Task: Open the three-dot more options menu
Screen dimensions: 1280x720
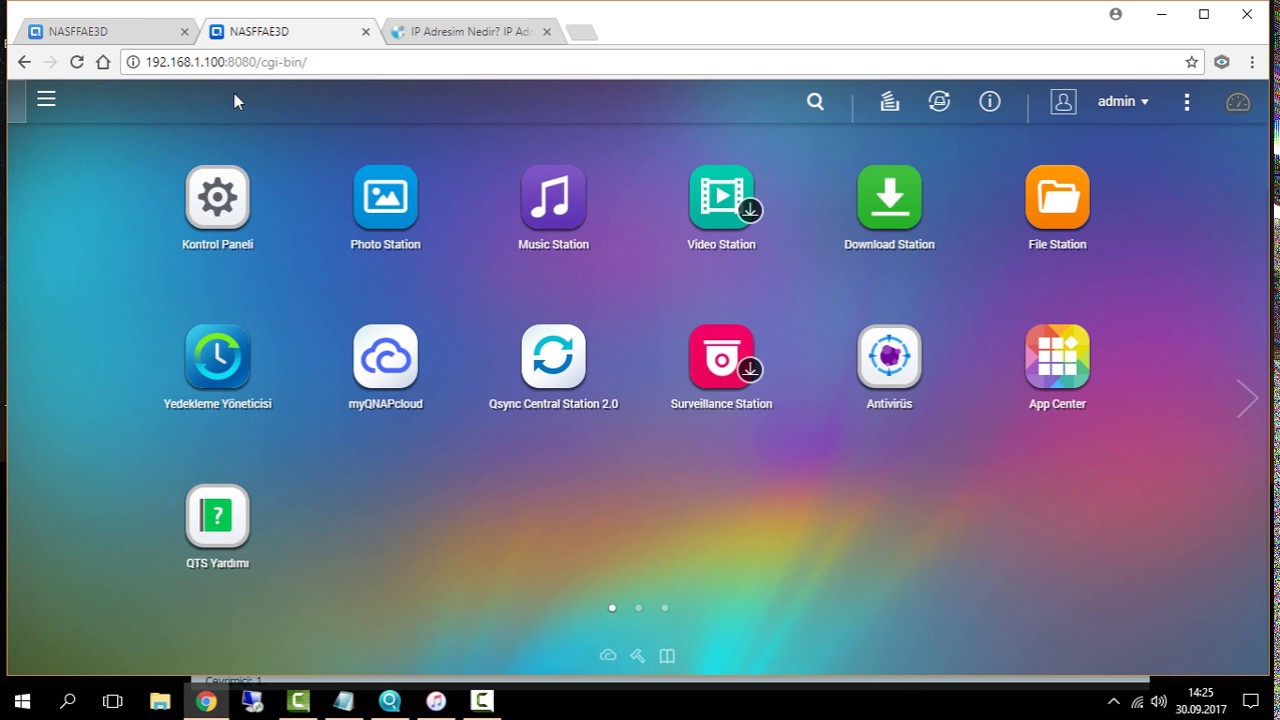Action: click(x=1187, y=101)
